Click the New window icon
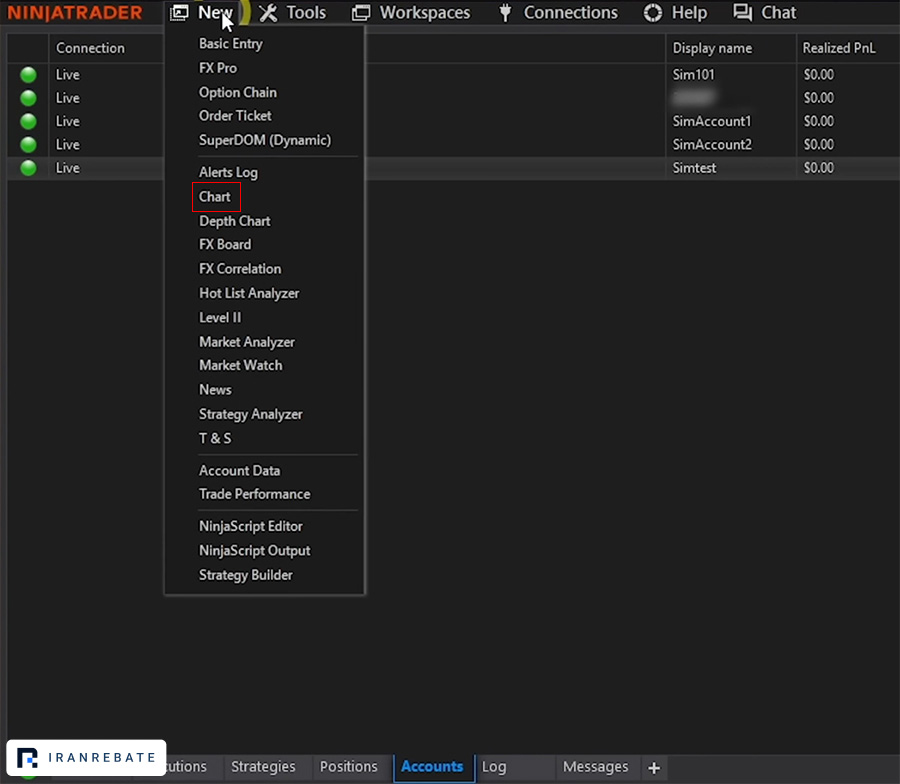The height and width of the screenshot is (784, 900). (x=179, y=13)
